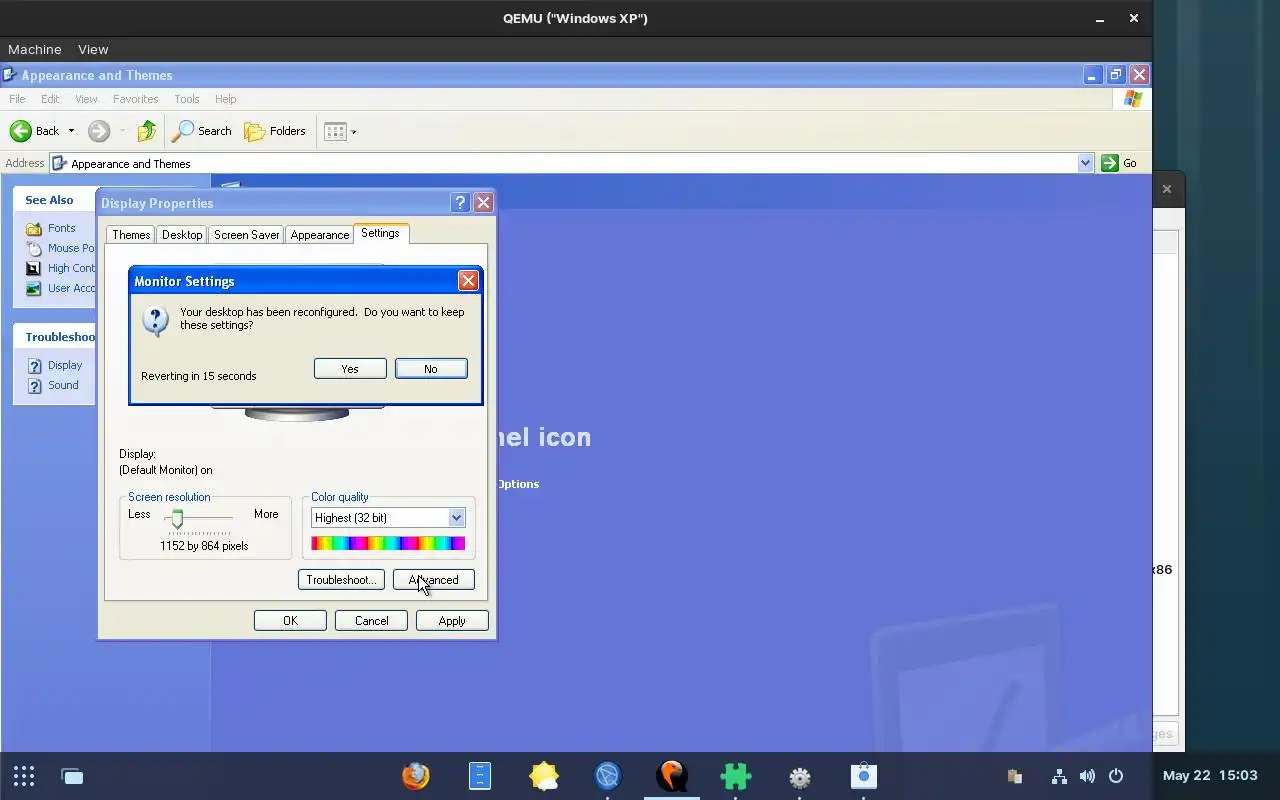The image size is (1280, 800).
Task: Close the Monitor Settings dialog with the X
Action: click(x=468, y=281)
